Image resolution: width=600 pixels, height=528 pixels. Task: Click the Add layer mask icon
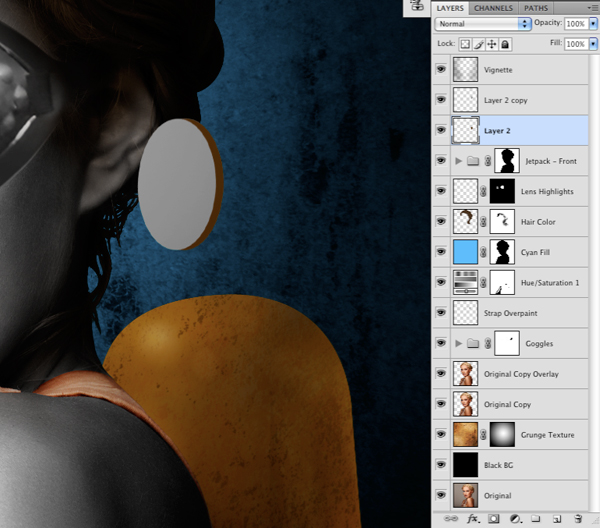494,519
